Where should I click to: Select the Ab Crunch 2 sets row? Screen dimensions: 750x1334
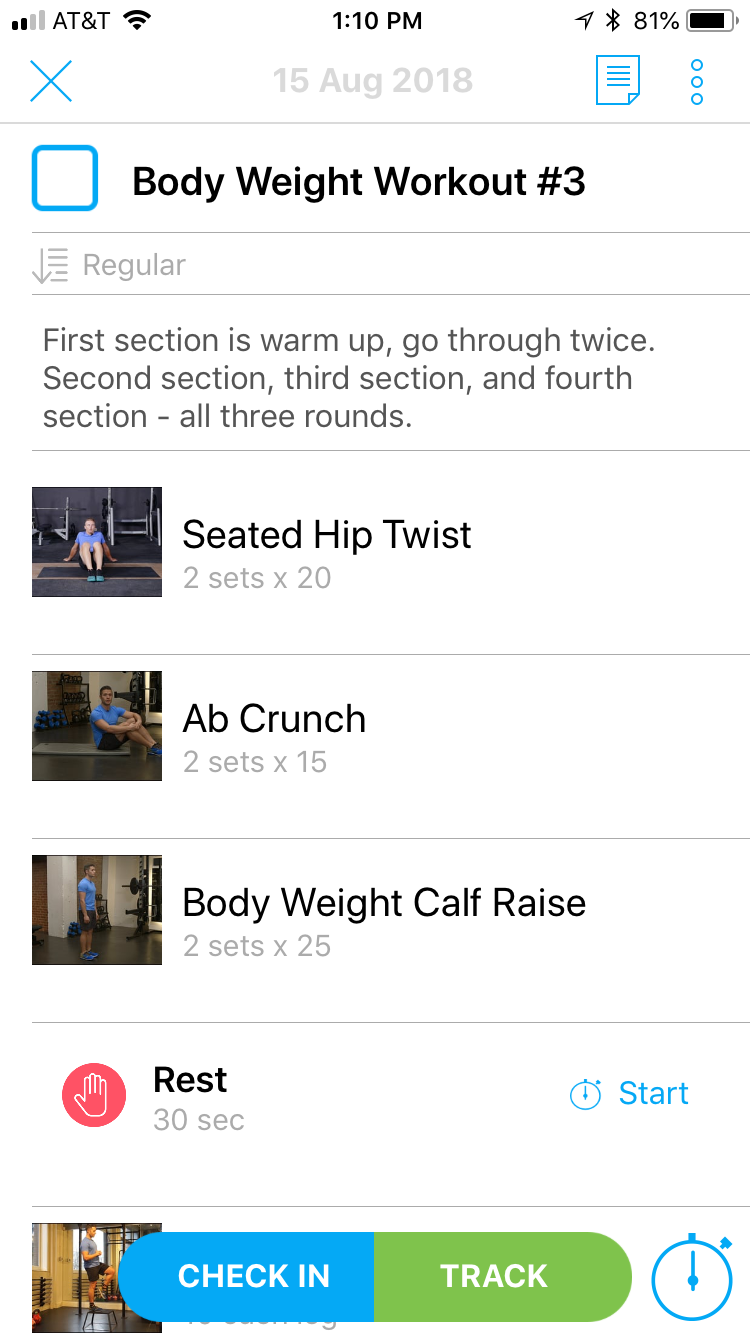(x=255, y=762)
